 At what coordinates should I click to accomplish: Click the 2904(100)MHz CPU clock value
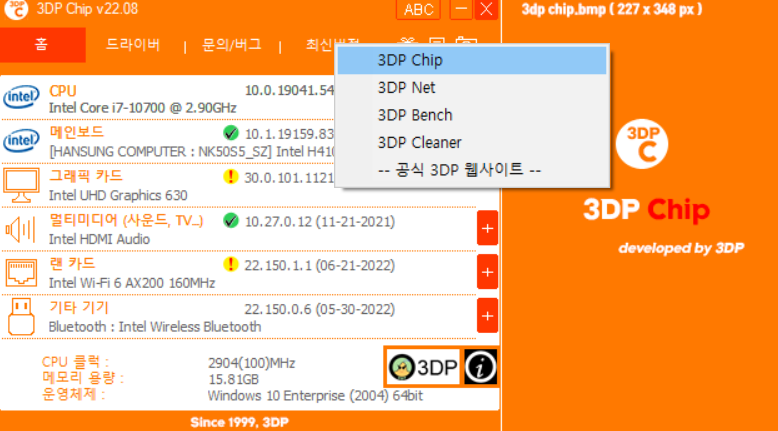[x=252, y=363]
